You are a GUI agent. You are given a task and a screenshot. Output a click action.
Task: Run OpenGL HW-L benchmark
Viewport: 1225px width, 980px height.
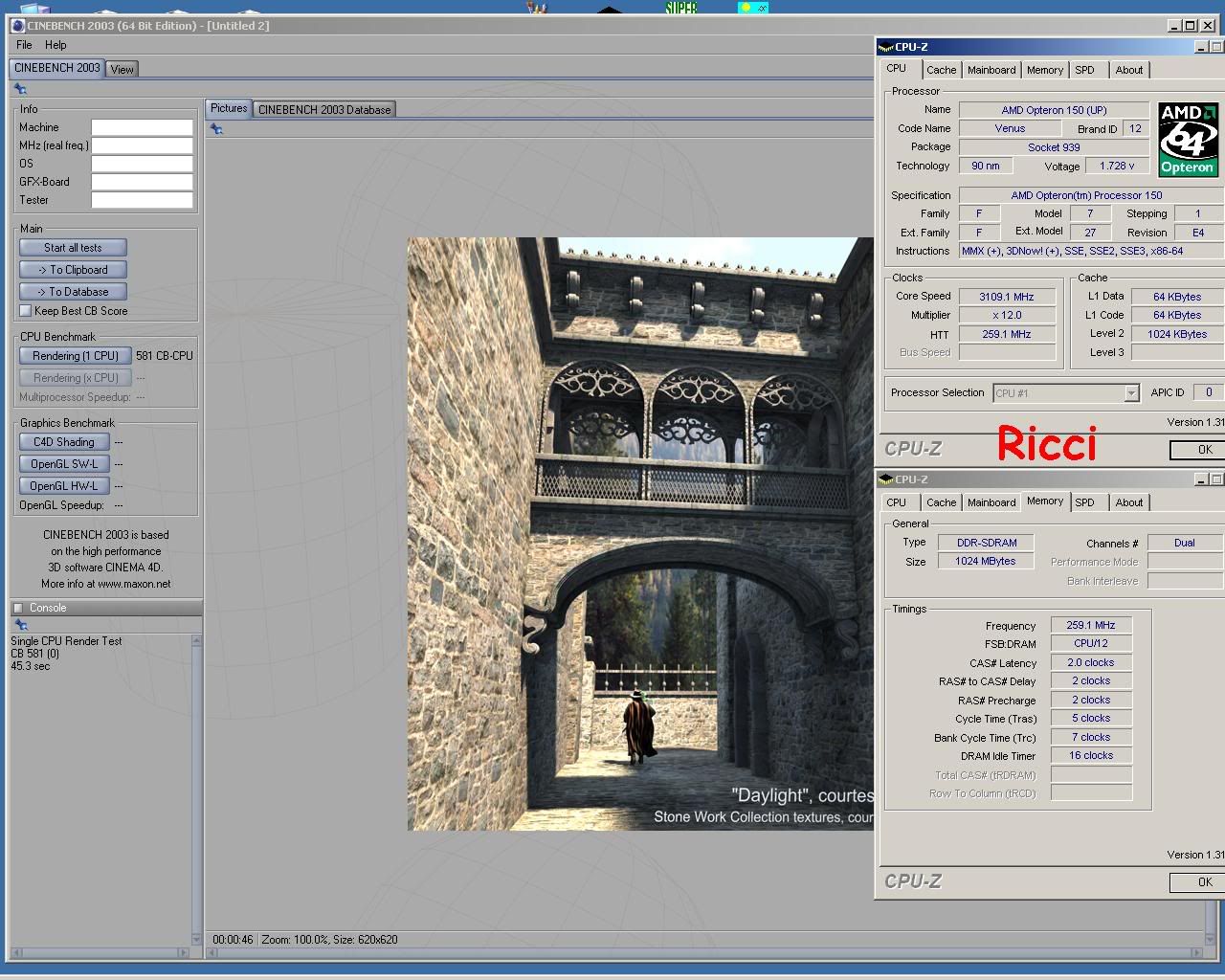click(64, 486)
